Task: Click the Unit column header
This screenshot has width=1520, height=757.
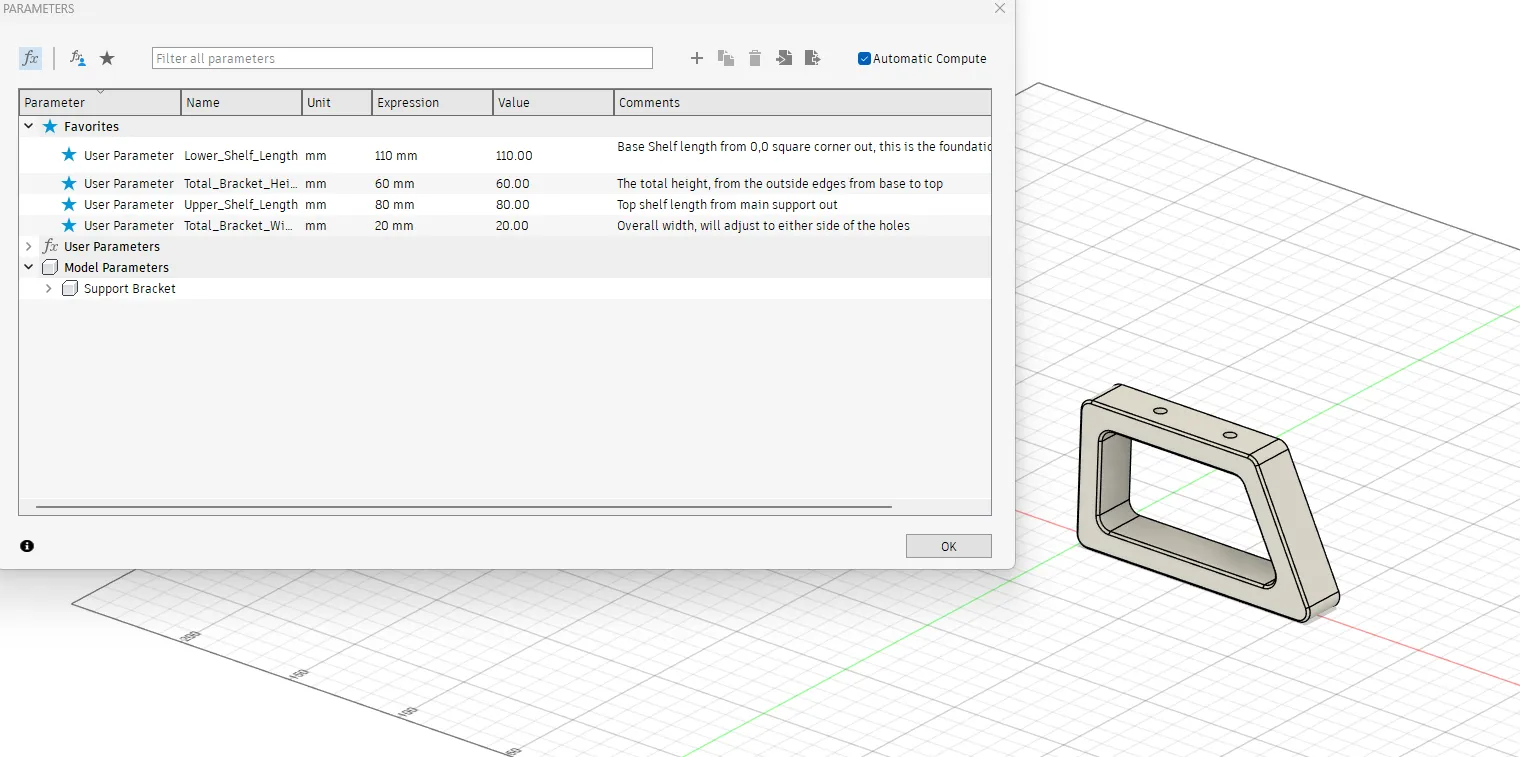Action: 337,102
